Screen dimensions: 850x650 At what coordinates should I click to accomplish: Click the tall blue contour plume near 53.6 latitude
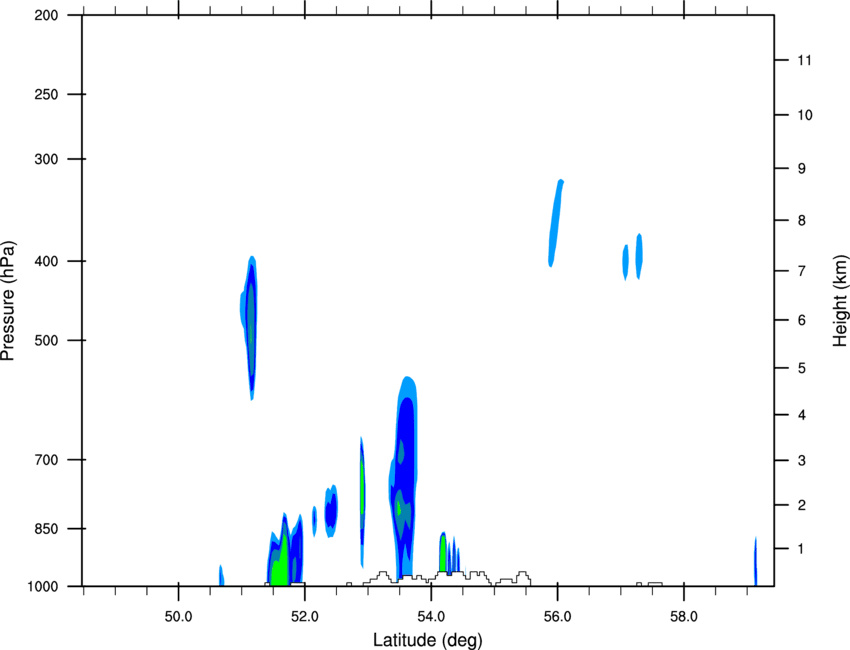click(404, 477)
